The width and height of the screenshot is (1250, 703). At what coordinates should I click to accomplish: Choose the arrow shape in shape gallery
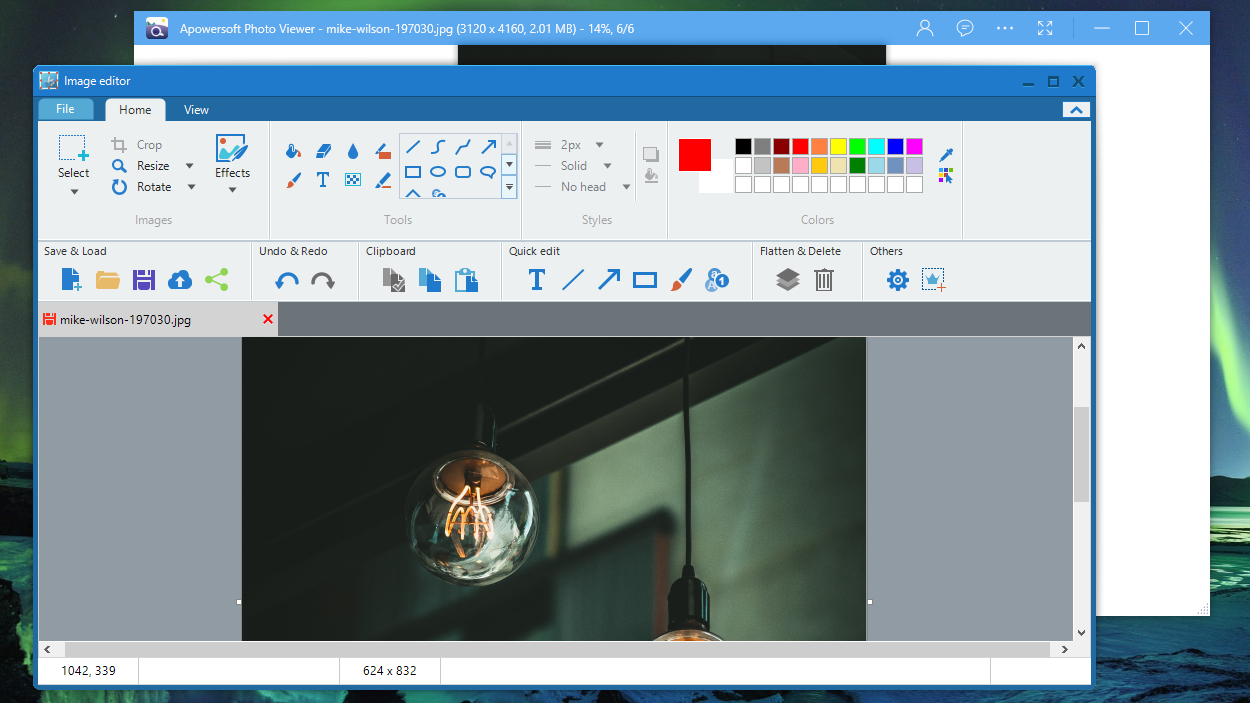pyautogui.click(x=488, y=147)
